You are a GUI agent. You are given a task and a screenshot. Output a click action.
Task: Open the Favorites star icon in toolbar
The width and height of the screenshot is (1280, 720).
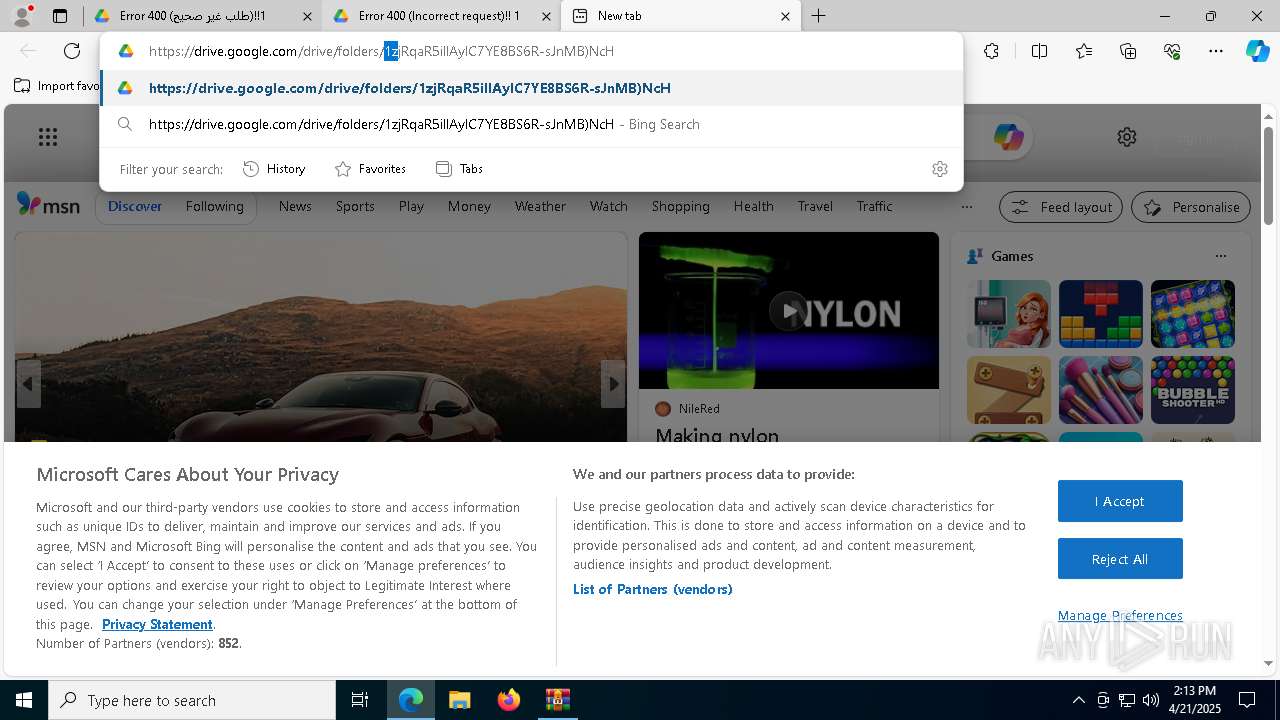click(1084, 51)
